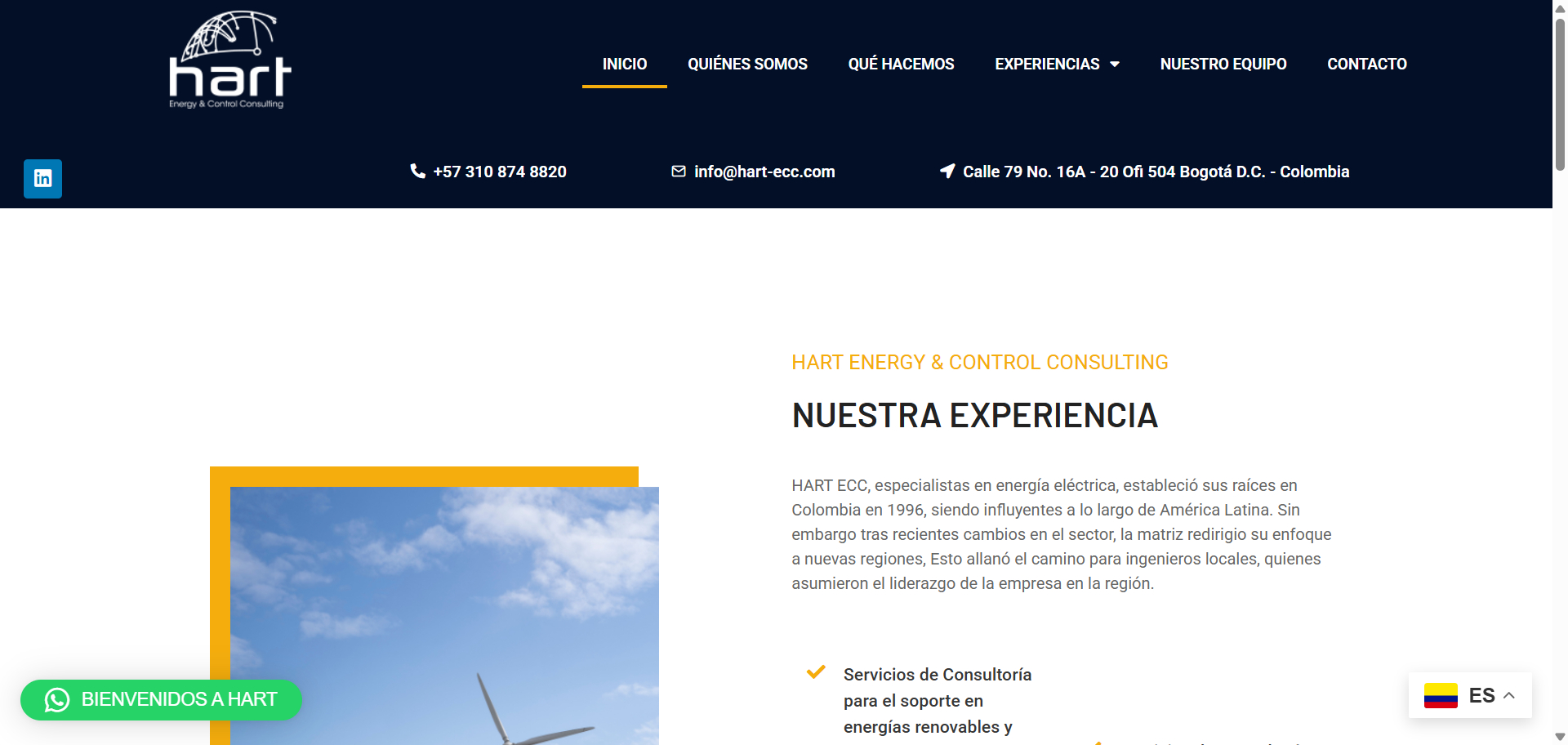Viewport: 1568px width, 745px height.
Task: Click the Colombia flag icon
Action: pyautogui.click(x=1441, y=695)
